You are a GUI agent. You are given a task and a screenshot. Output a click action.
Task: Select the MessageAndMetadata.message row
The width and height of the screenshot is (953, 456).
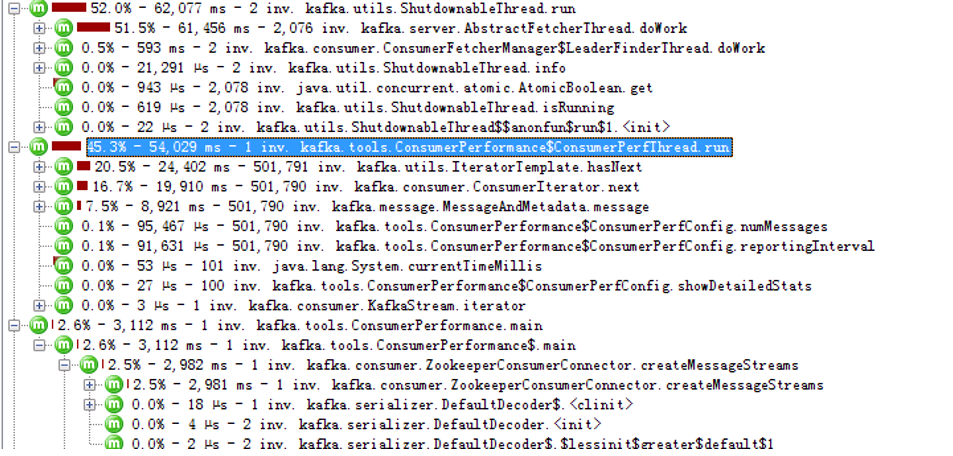tap(365, 207)
